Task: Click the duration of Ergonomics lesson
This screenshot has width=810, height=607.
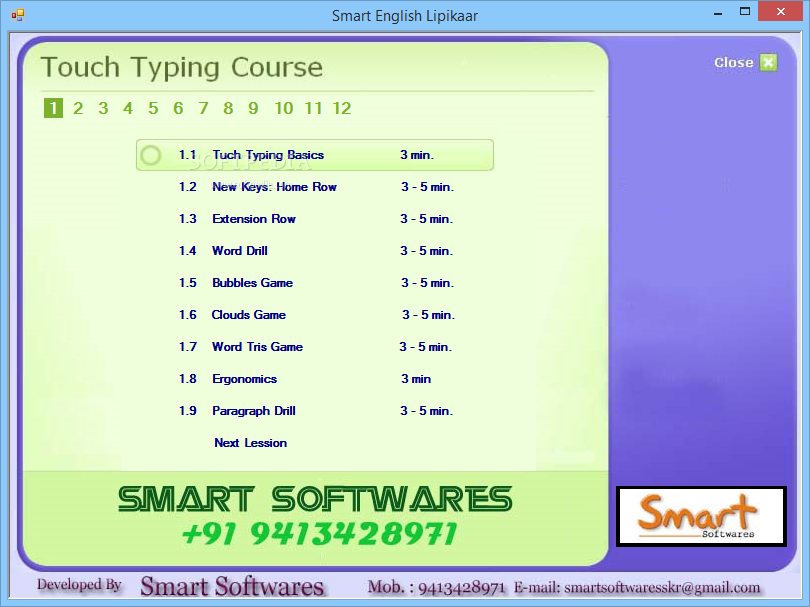Action: click(x=416, y=379)
